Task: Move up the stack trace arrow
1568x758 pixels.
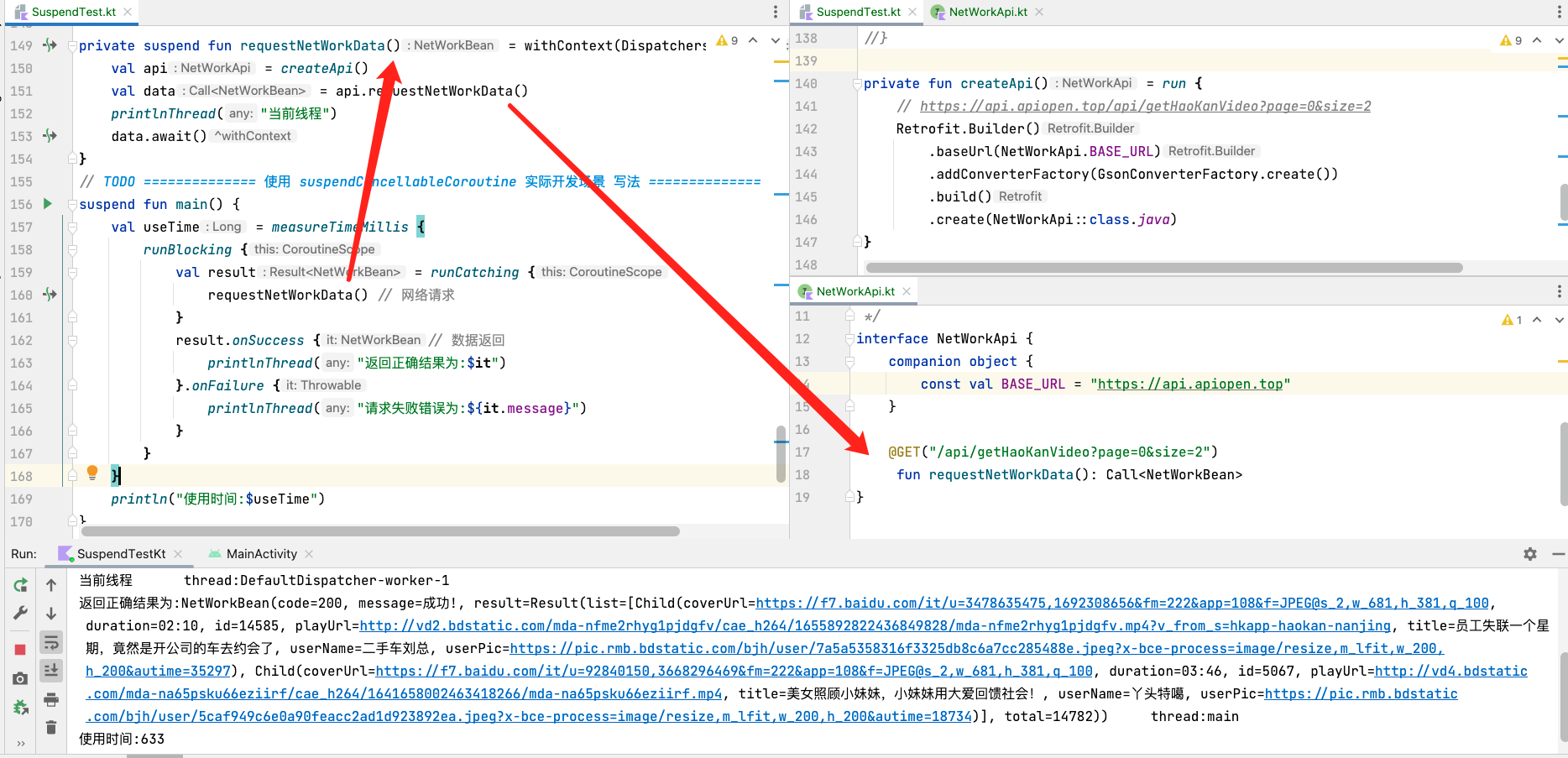Action: (51, 585)
